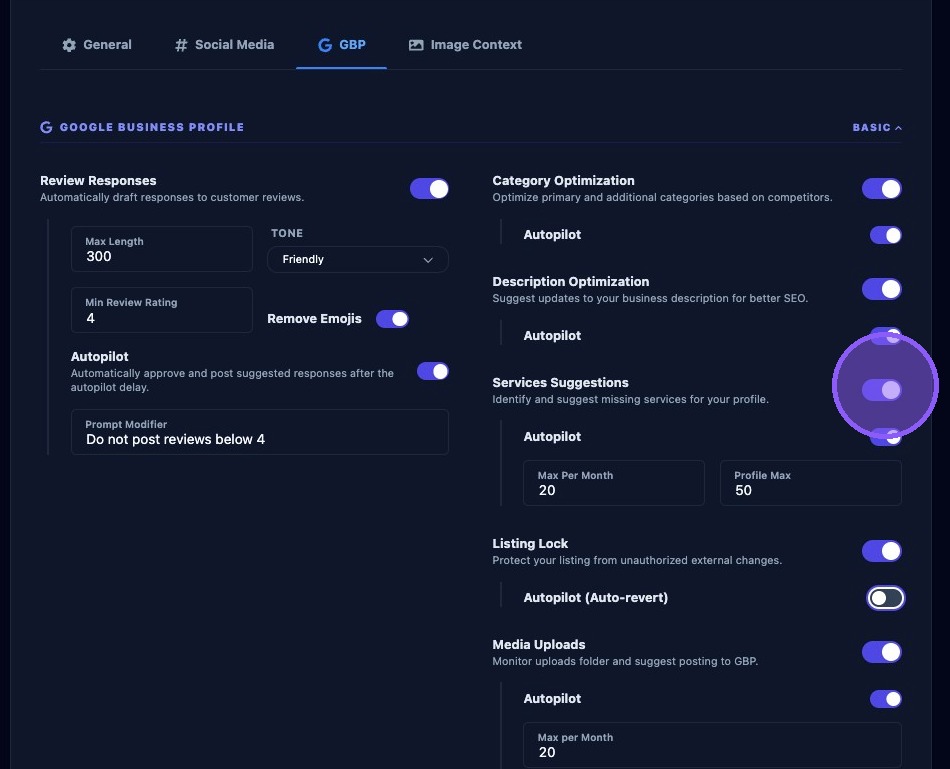Screen dimensions: 950x769
Task: Click the hashtag icon beside Social Media
Action: coord(181,45)
